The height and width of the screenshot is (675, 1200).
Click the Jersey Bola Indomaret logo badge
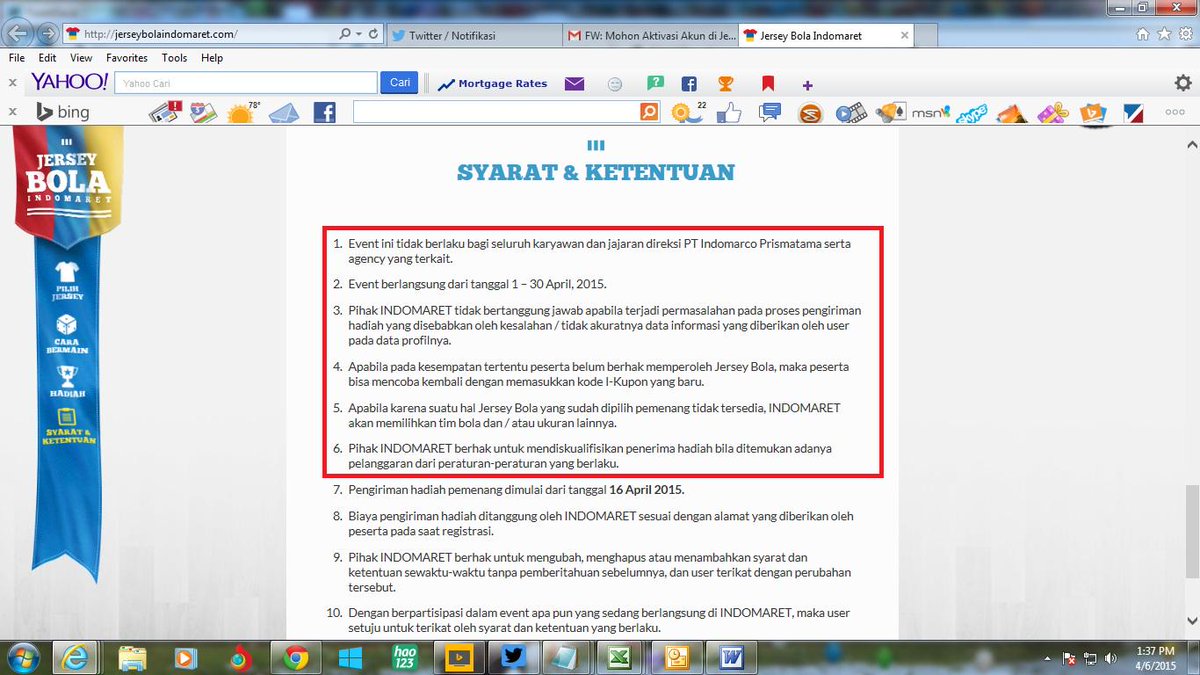click(x=67, y=190)
